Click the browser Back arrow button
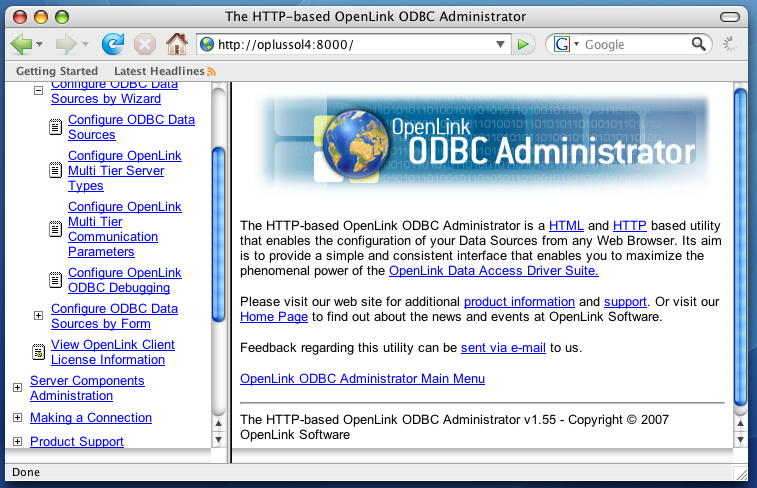 pos(21,44)
